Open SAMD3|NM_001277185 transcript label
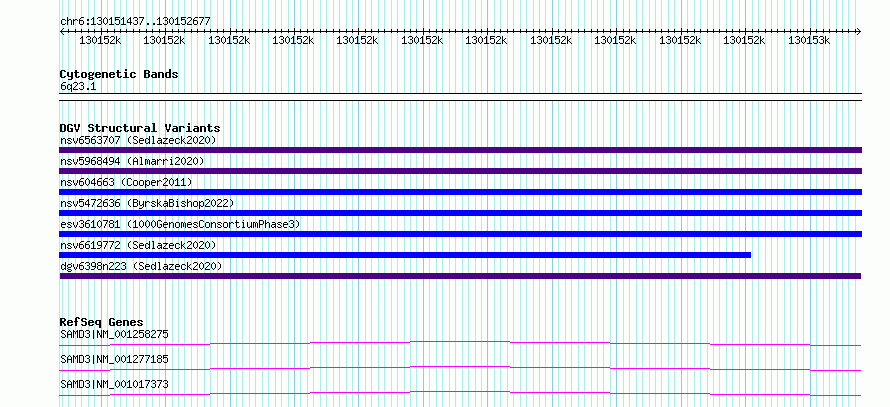This screenshot has height=407, width=890. (114, 359)
